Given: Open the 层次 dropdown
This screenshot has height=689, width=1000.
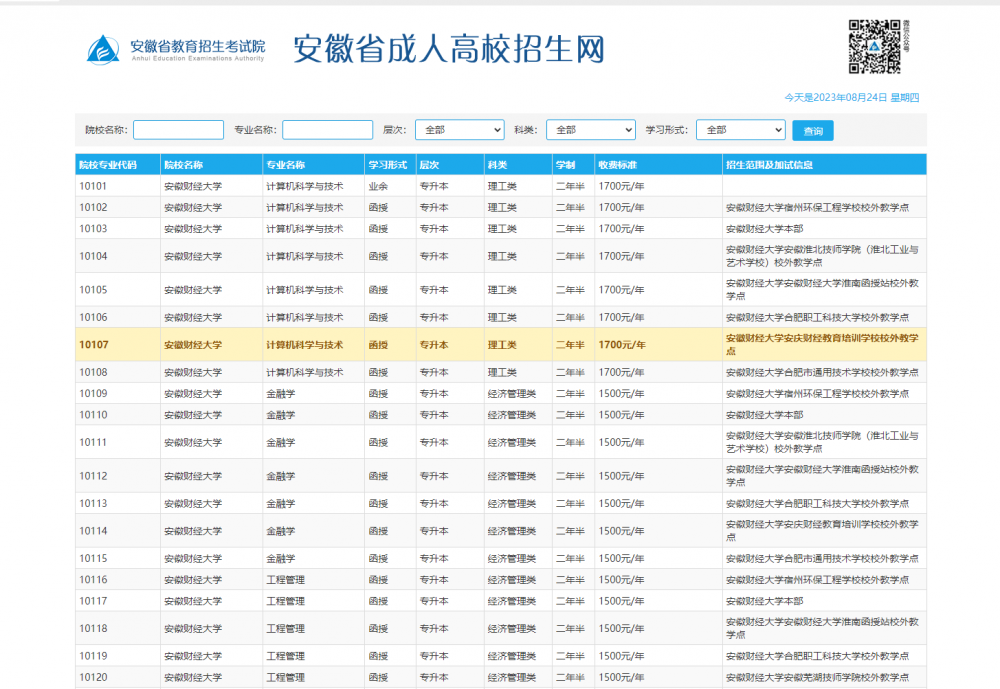Looking at the screenshot, I should pos(460,130).
